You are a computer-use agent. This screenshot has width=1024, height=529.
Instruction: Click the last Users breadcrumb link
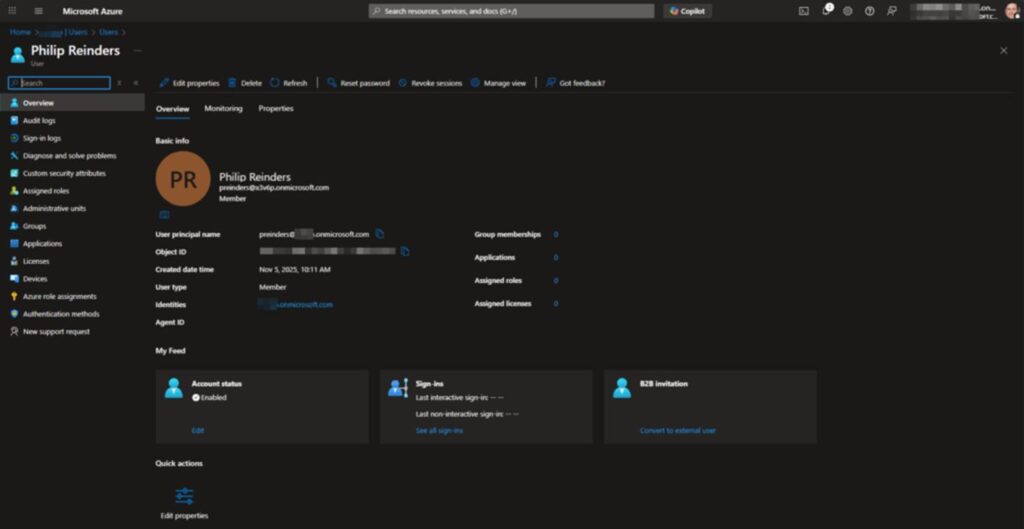[x=108, y=32]
